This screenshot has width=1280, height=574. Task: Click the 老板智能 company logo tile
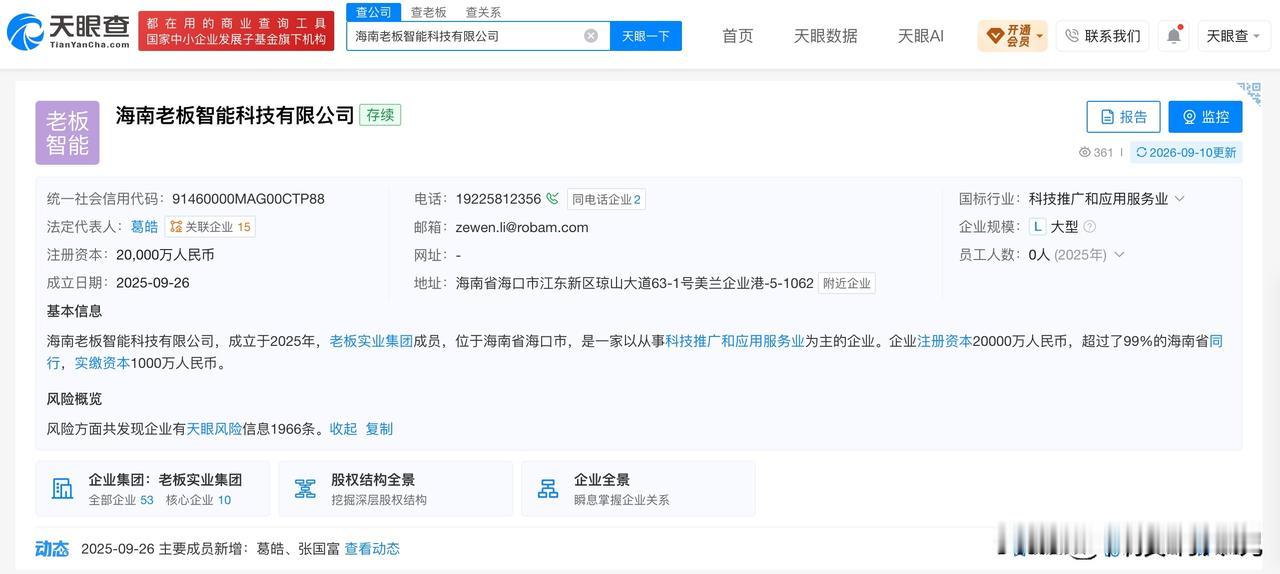[x=67, y=132]
